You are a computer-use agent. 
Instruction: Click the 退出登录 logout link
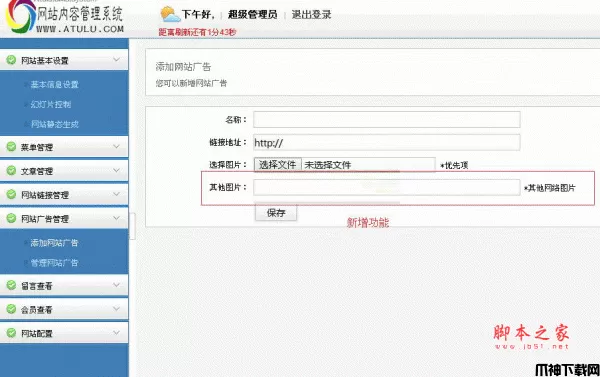tap(311, 15)
